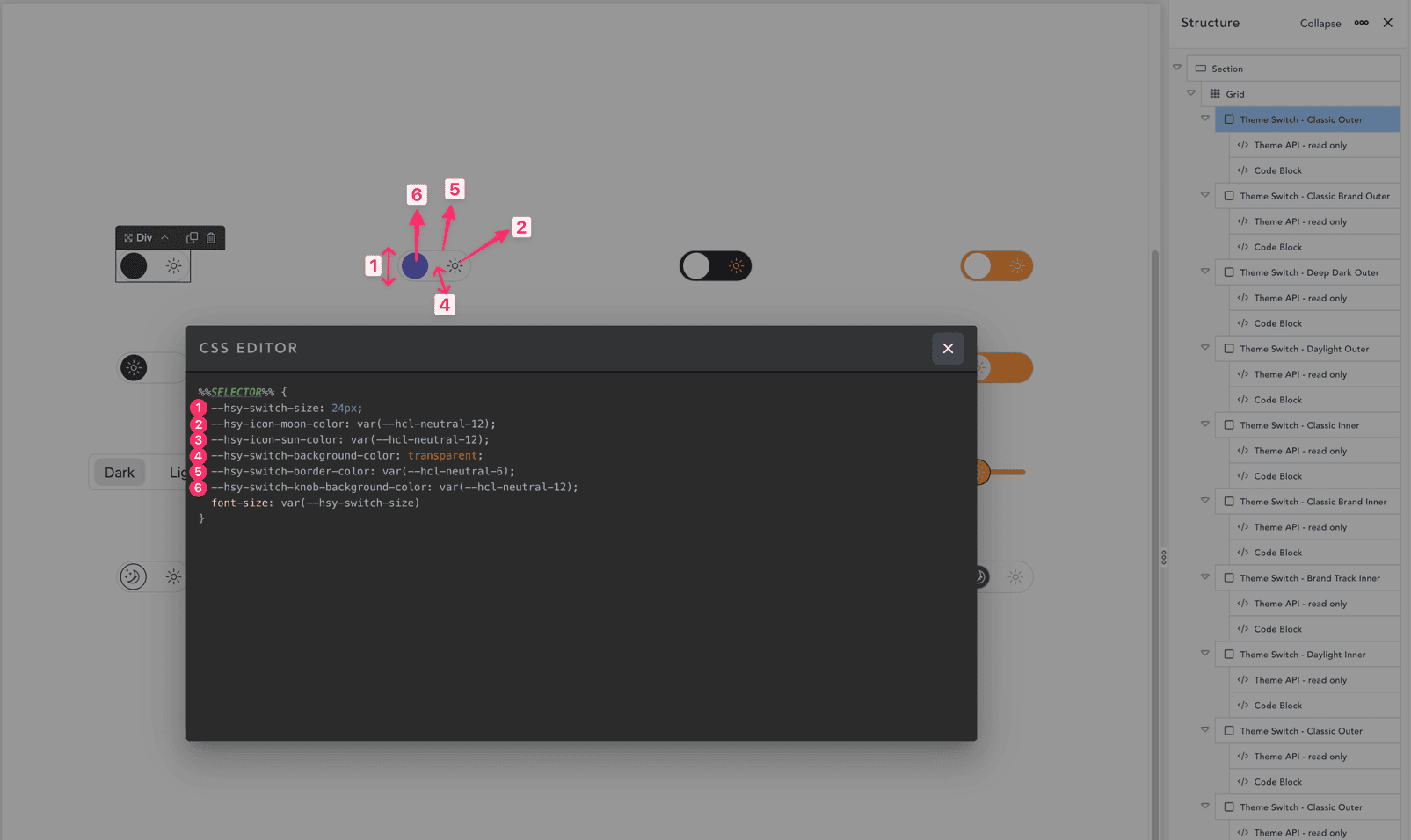Collapse the Grid tree expander

[x=1190, y=92]
